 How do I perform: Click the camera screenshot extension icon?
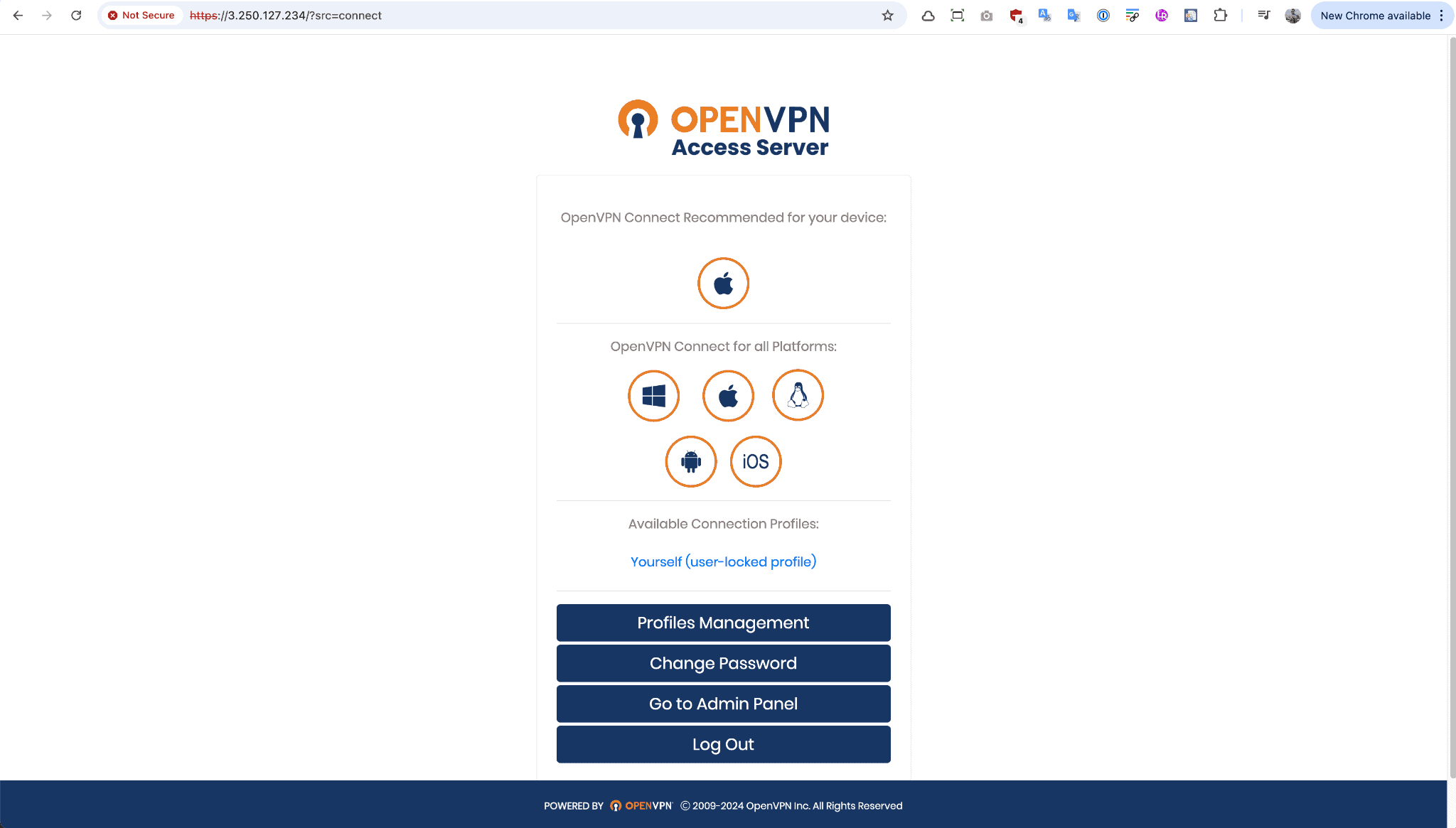(x=986, y=15)
